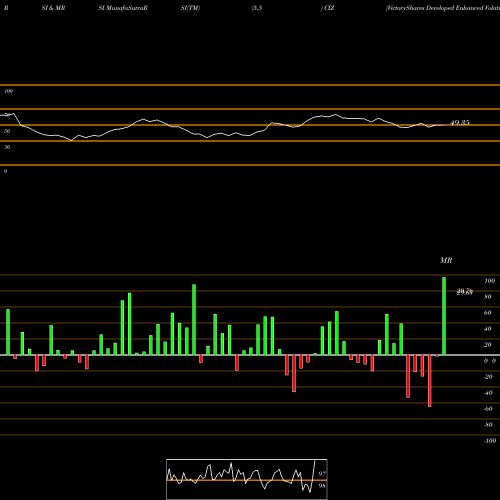Image resolution: width=500 pixels, height=500 pixels.
Task: Open the mini overview chart thumbnail
Action: pos(247,479)
